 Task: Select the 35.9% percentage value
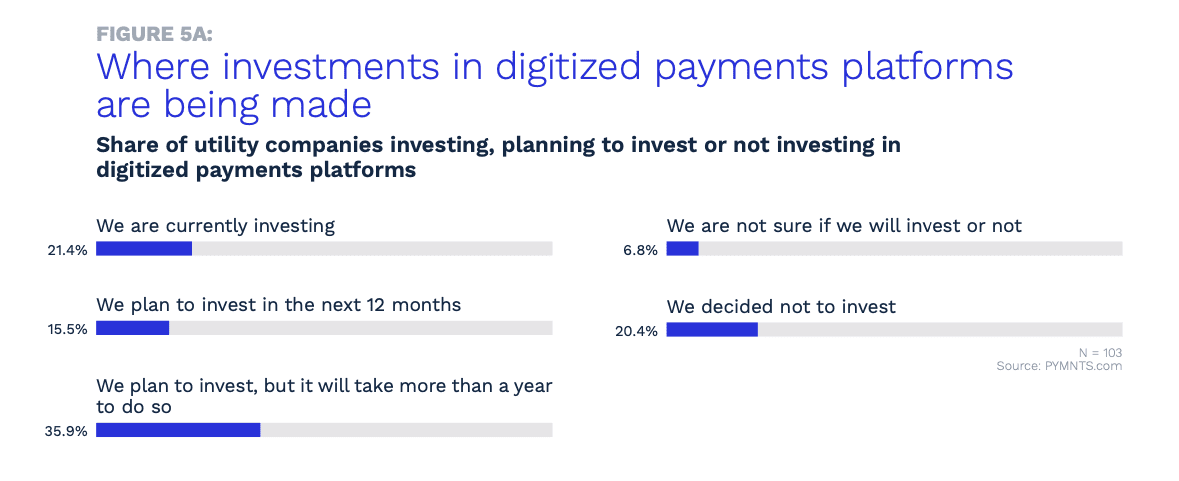pos(67,431)
